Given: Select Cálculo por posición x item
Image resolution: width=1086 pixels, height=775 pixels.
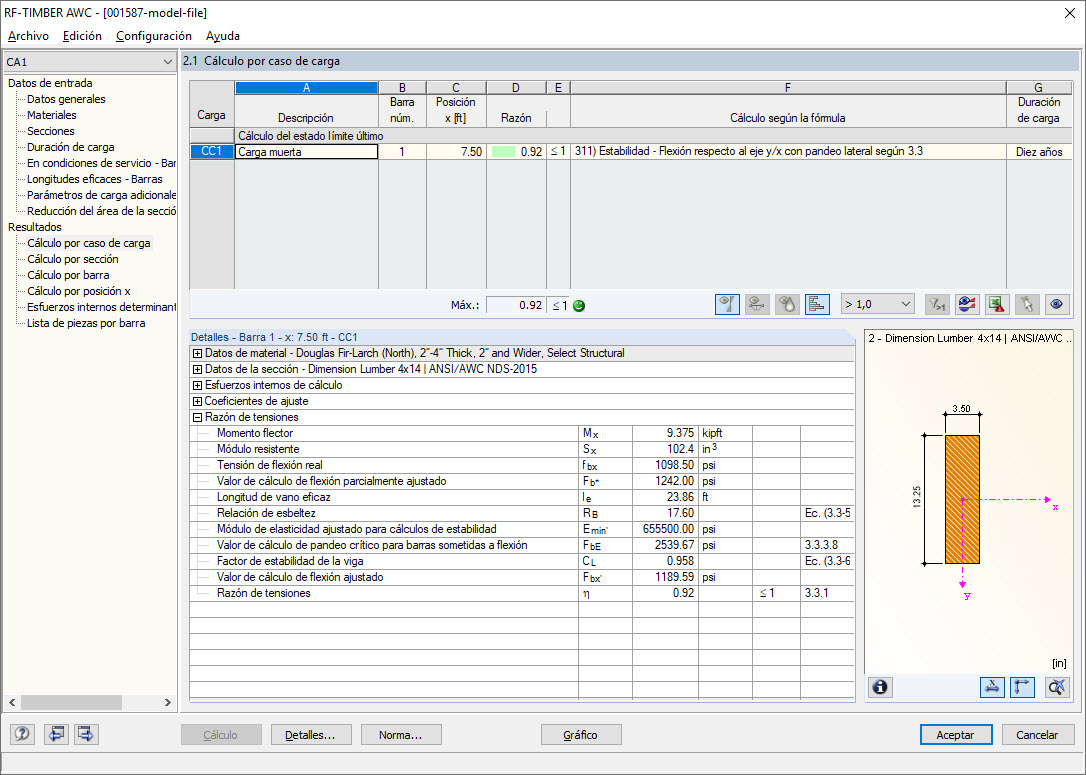Looking at the screenshot, I should click(79, 291).
